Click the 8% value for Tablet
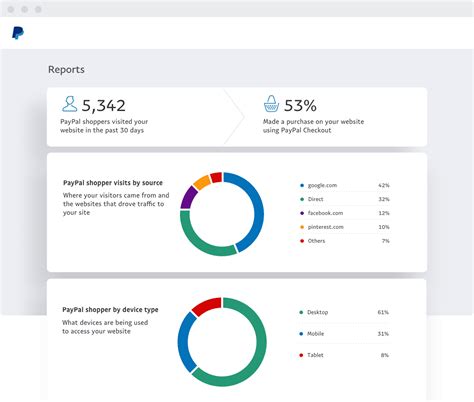Image resolution: width=474 pixels, height=402 pixels. click(x=385, y=355)
